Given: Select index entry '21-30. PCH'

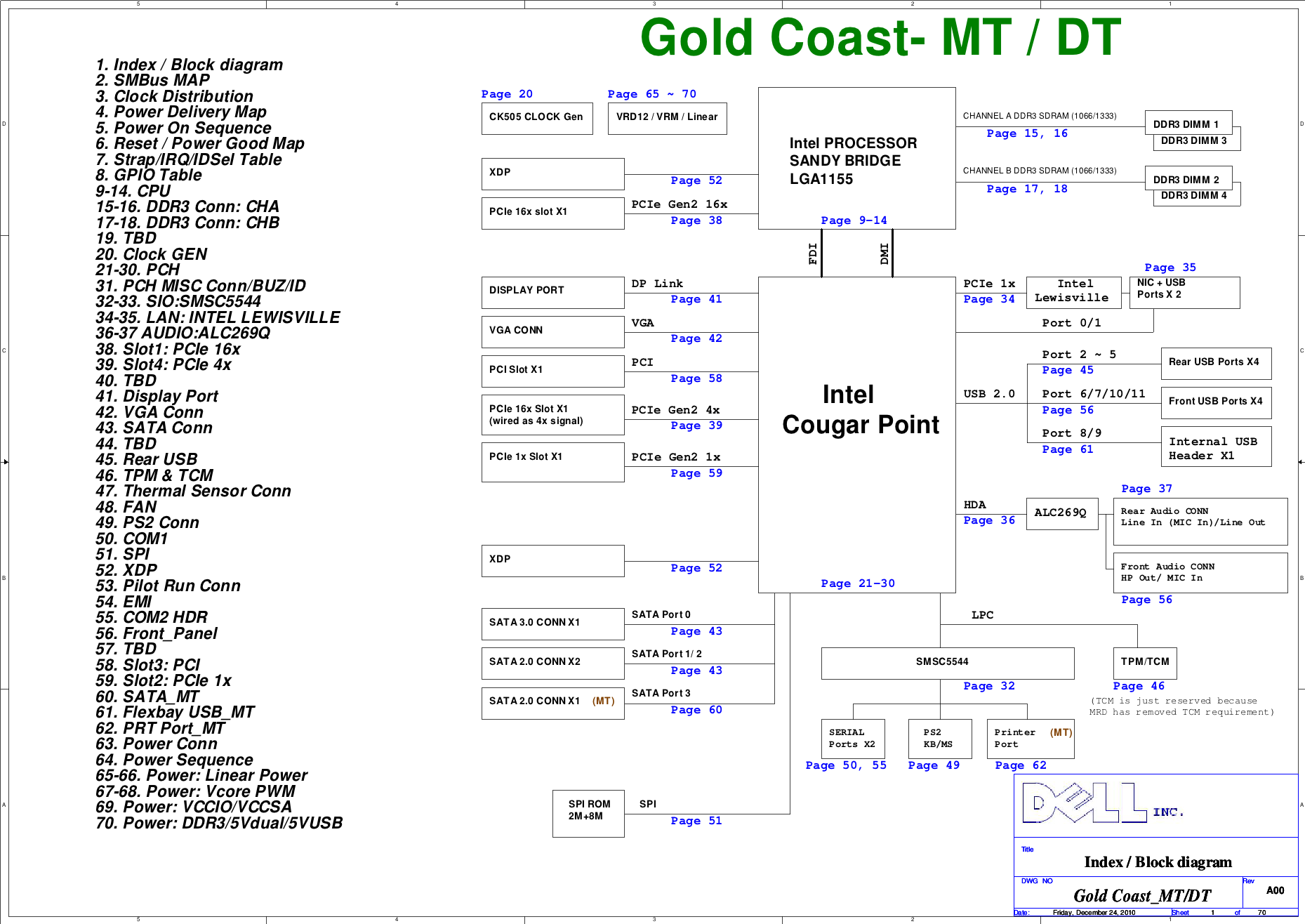Looking at the screenshot, I should [x=138, y=270].
